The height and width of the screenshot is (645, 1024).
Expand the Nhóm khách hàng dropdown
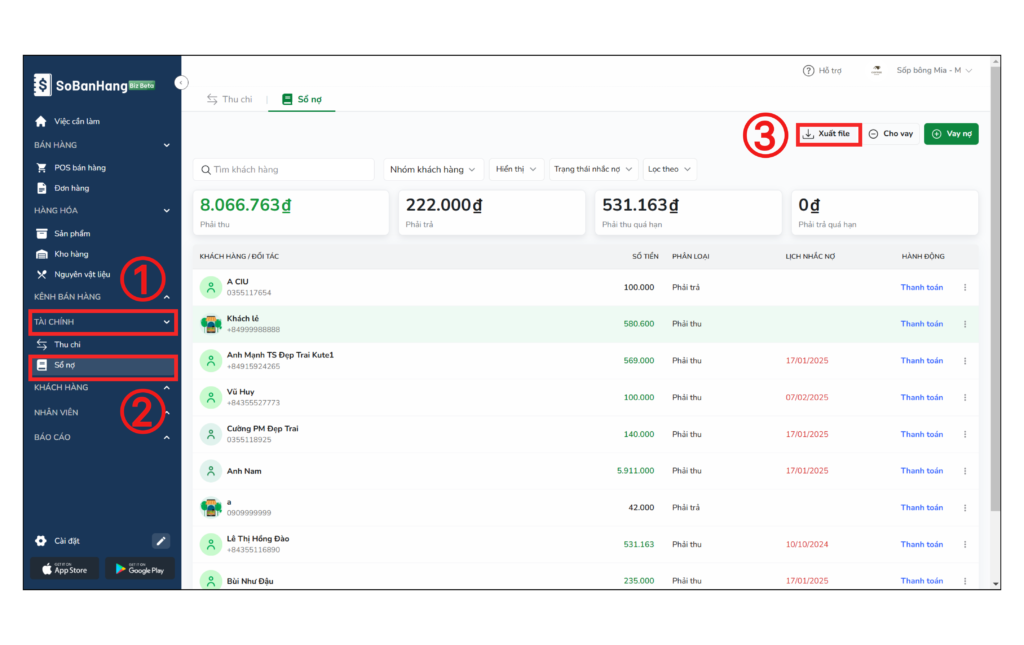point(433,169)
